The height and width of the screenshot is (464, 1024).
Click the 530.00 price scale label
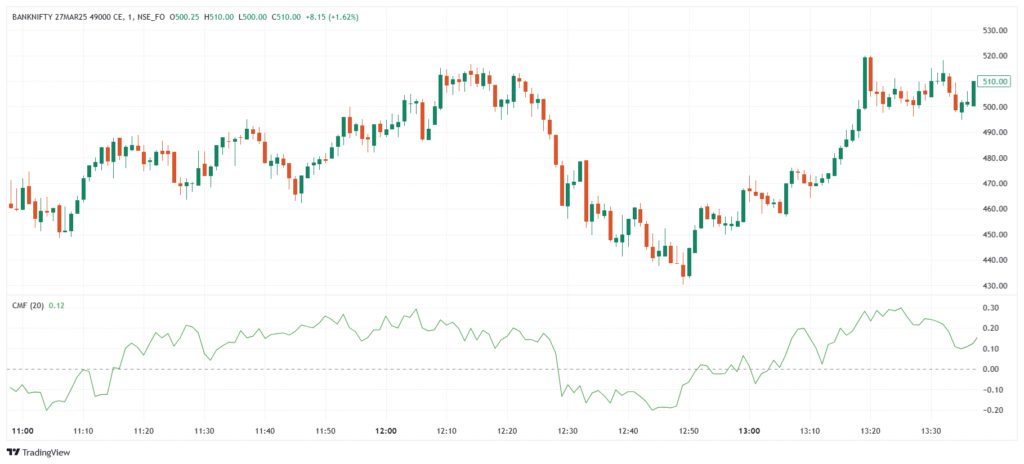994,31
